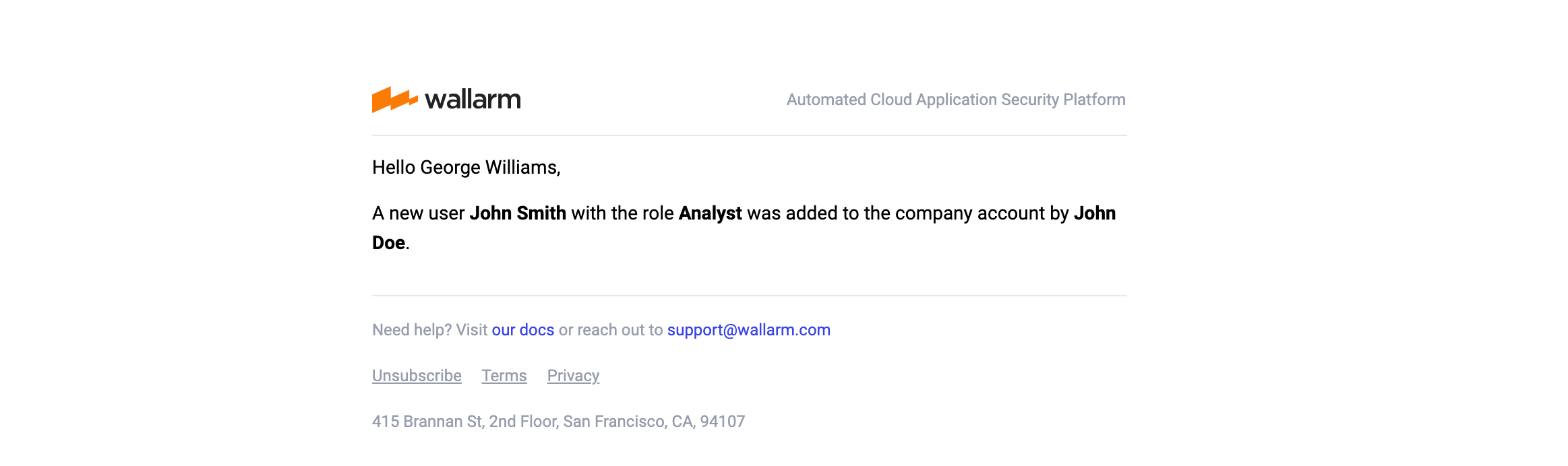Click the support@wallarm.com email link
The width and height of the screenshot is (1568, 466).
(748, 330)
